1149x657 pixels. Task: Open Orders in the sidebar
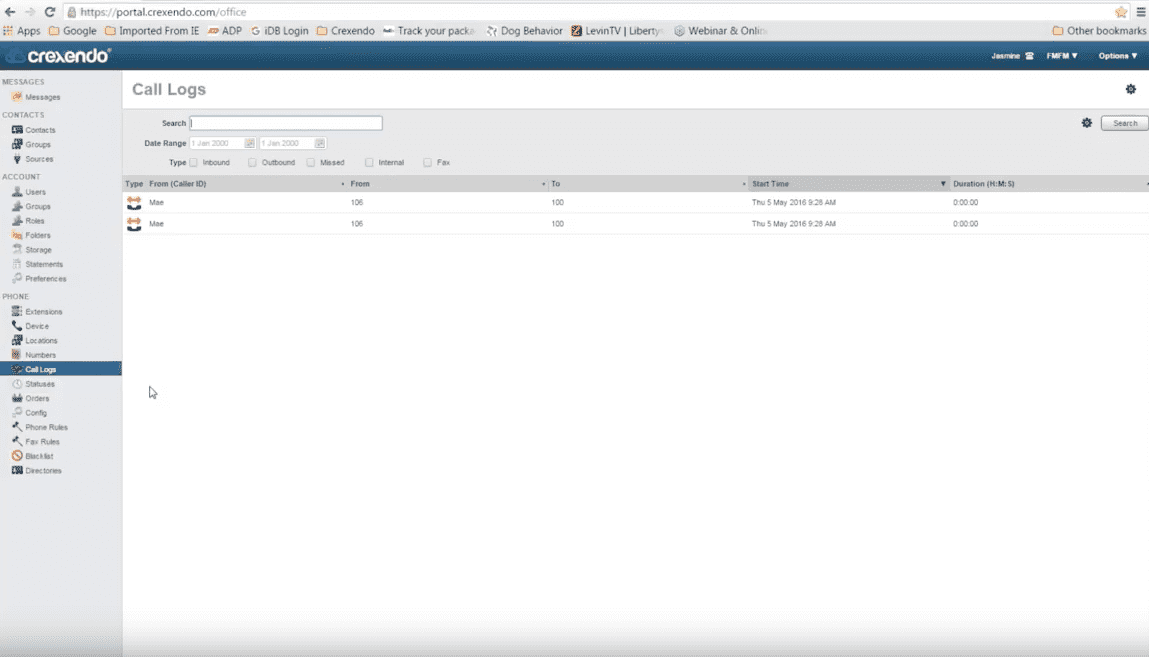pyautogui.click(x=37, y=398)
